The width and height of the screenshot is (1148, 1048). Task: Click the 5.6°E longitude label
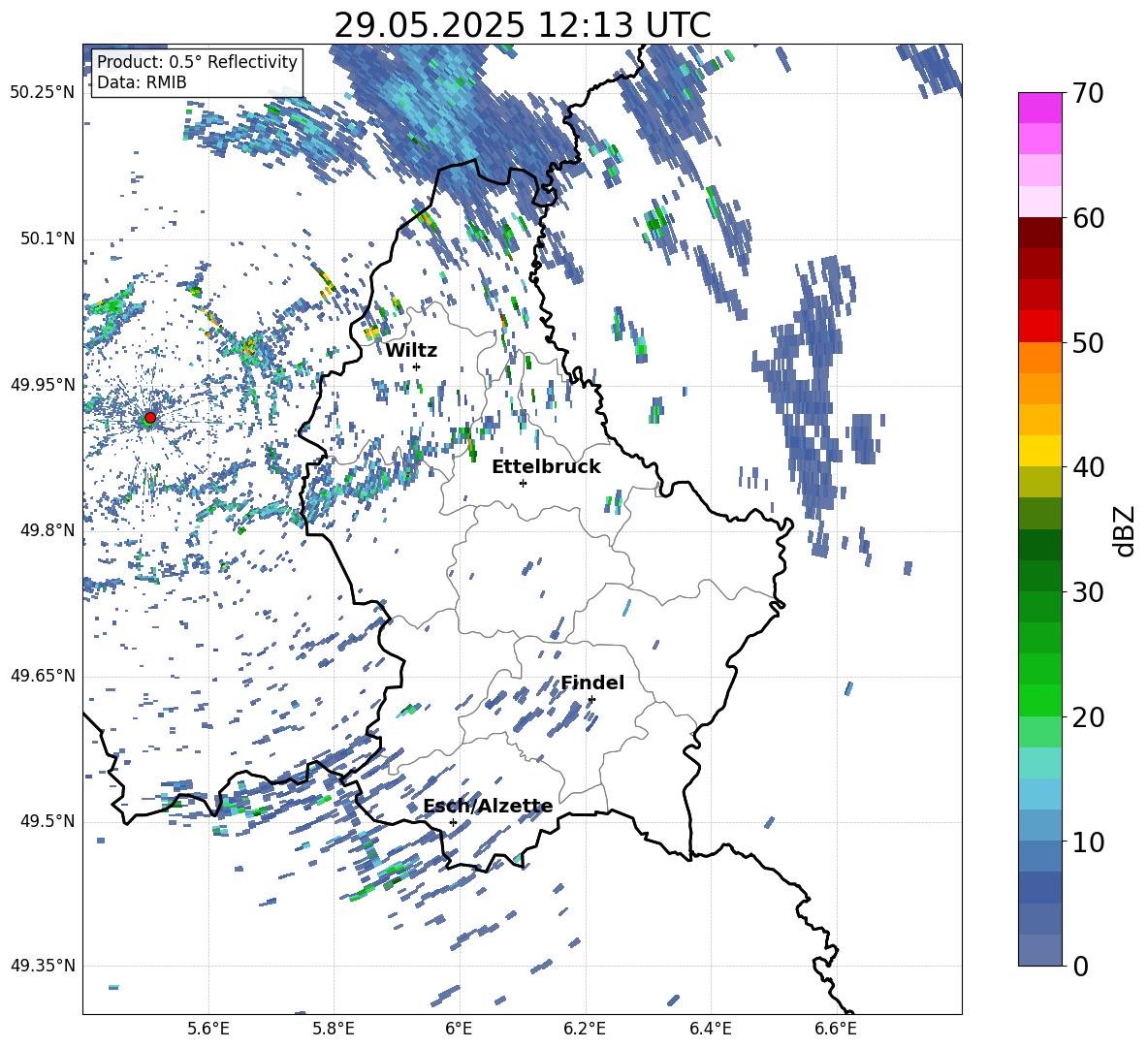click(x=208, y=1030)
